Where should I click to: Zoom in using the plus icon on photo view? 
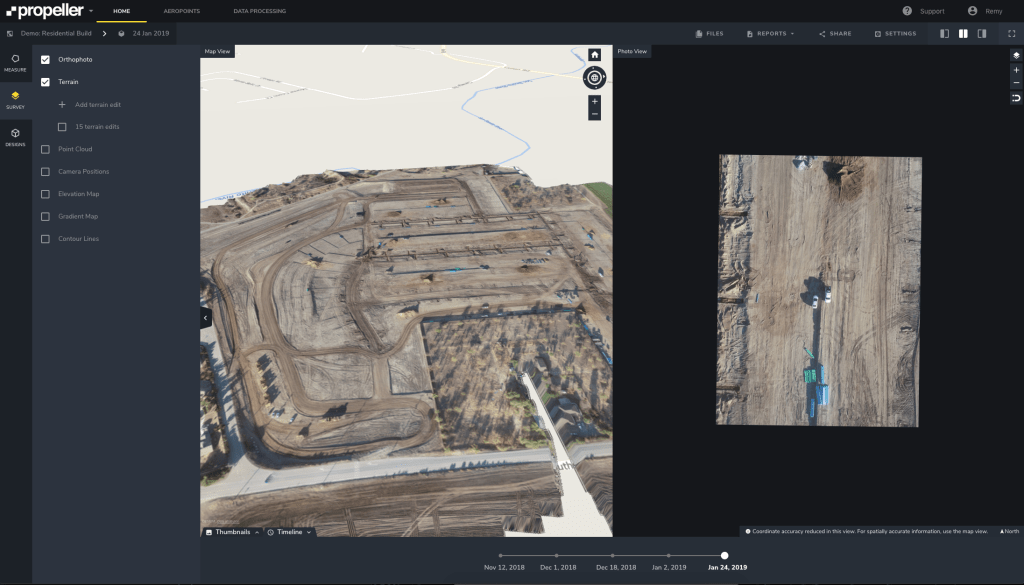coord(1016,69)
